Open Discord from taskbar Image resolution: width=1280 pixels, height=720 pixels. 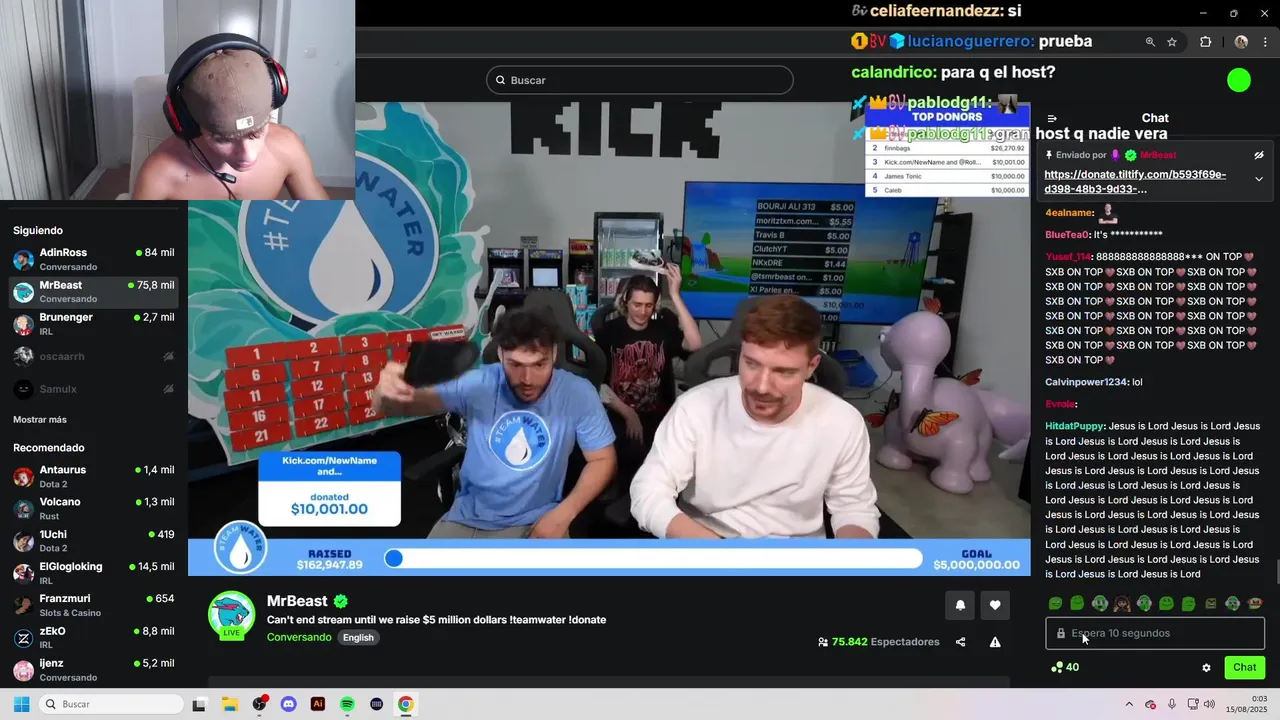point(288,704)
